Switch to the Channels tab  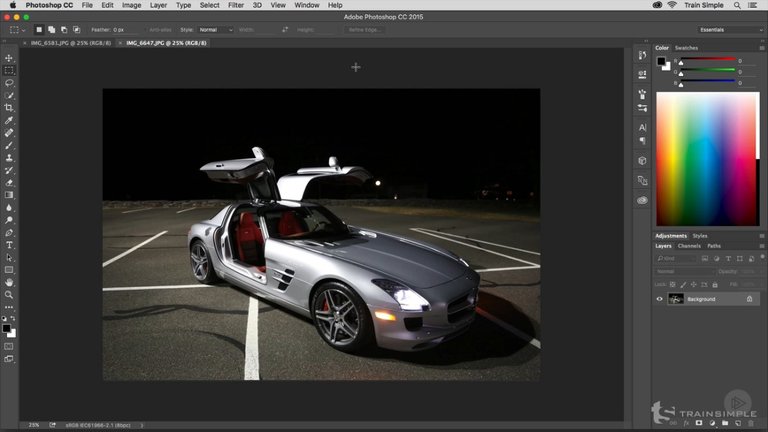(x=689, y=246)
